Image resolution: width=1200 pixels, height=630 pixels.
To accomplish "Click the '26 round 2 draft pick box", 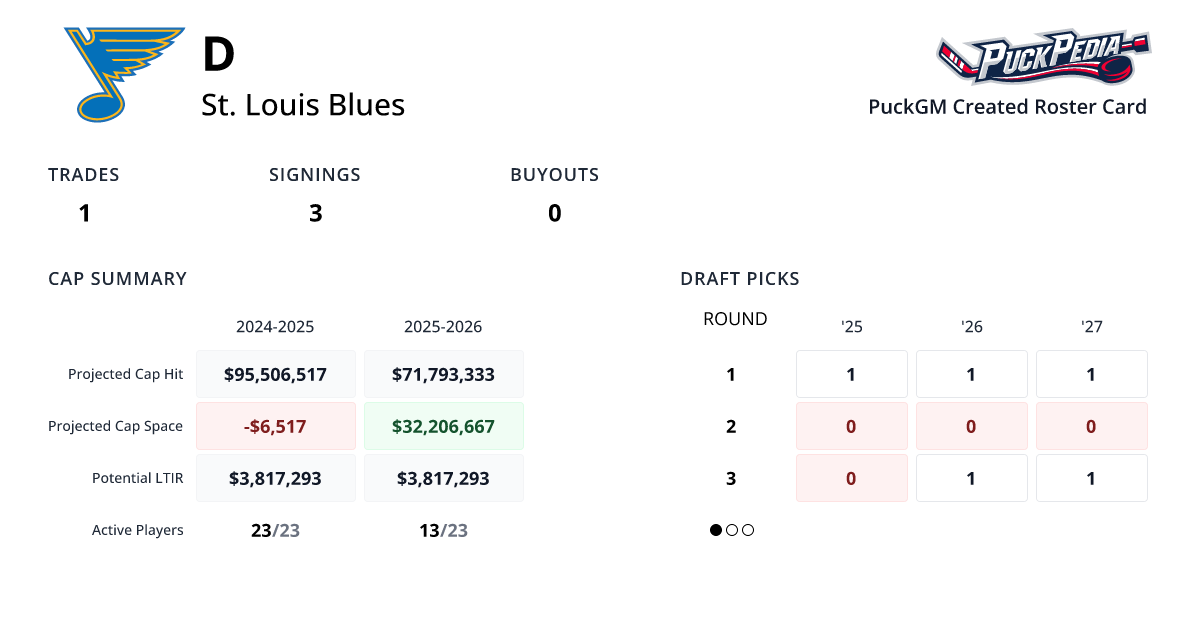I will [x=971, y=427].
